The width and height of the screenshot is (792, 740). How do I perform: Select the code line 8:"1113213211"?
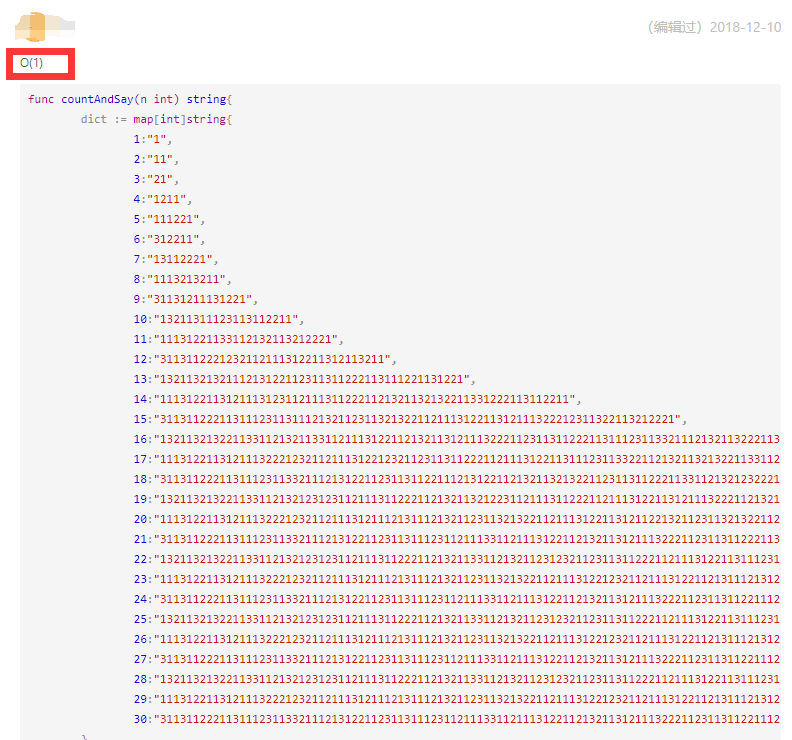point(182,279)
